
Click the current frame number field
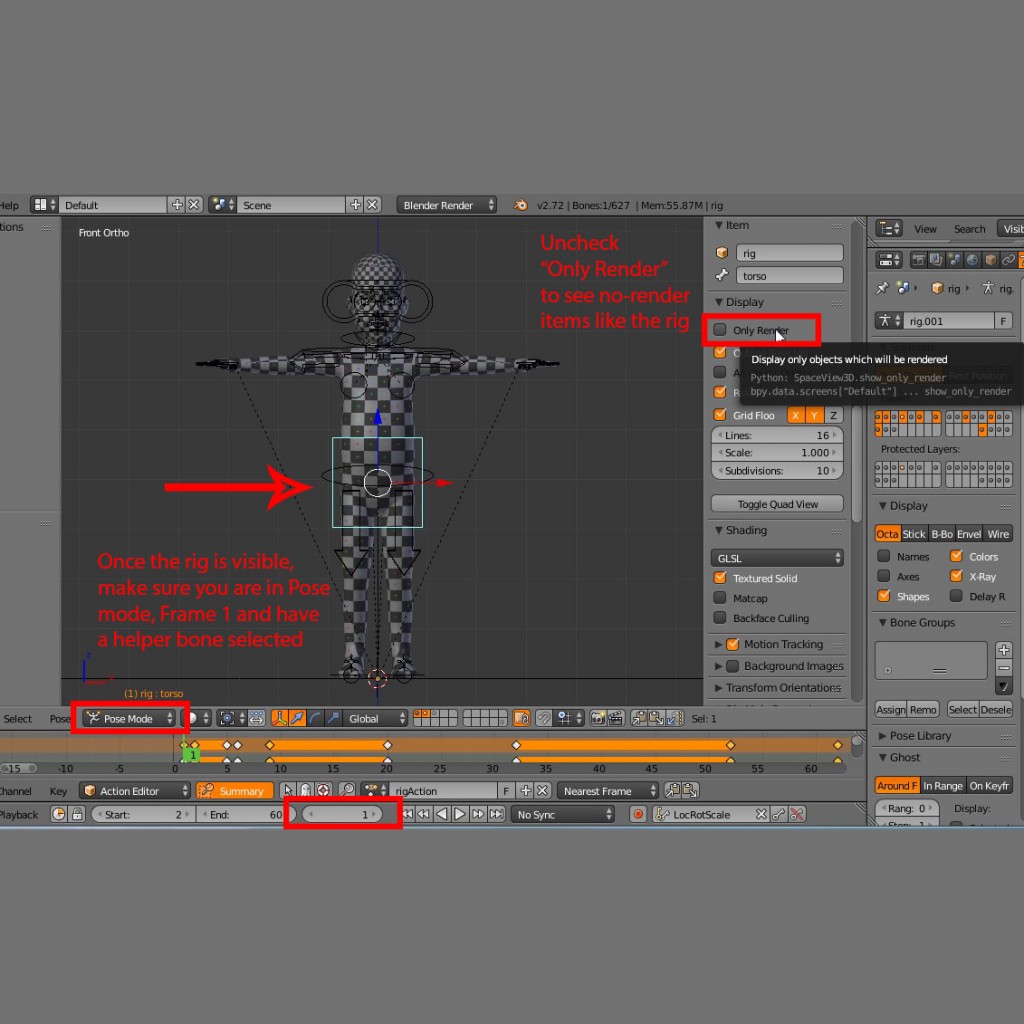344,815
